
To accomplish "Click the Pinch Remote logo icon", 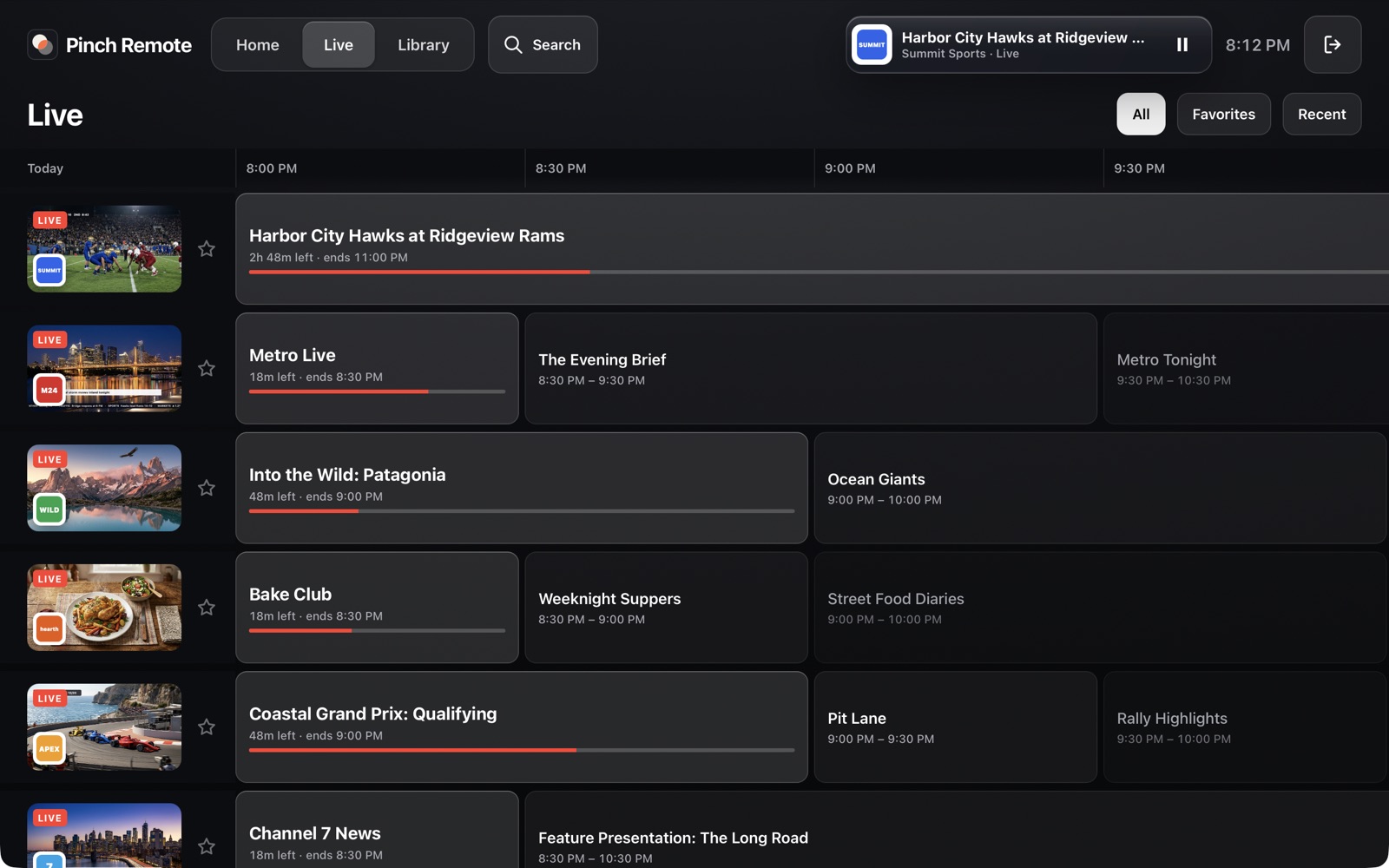I will coord(43,44).
